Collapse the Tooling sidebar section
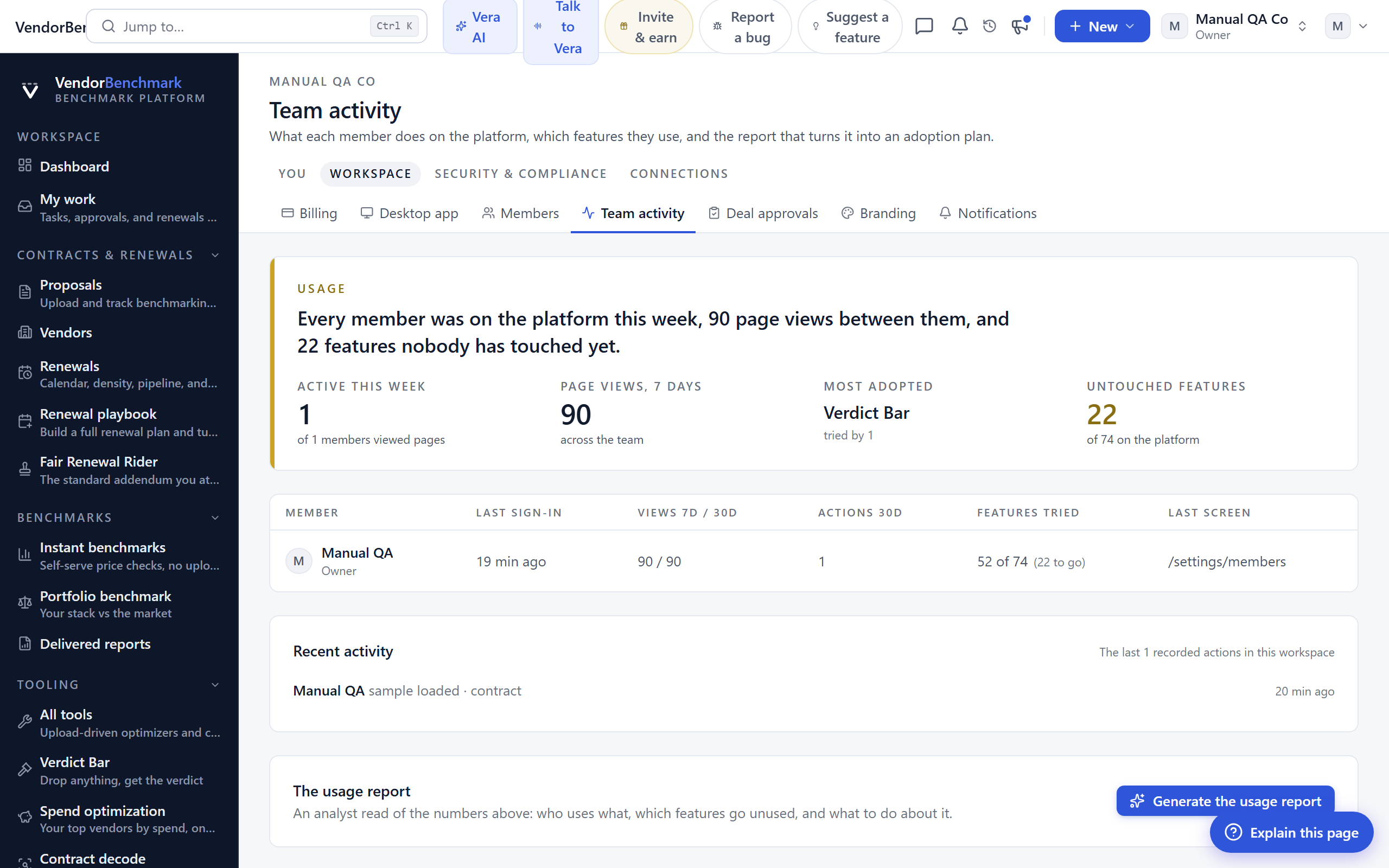This screenshot has height=868, width=1389. (215, 685)
